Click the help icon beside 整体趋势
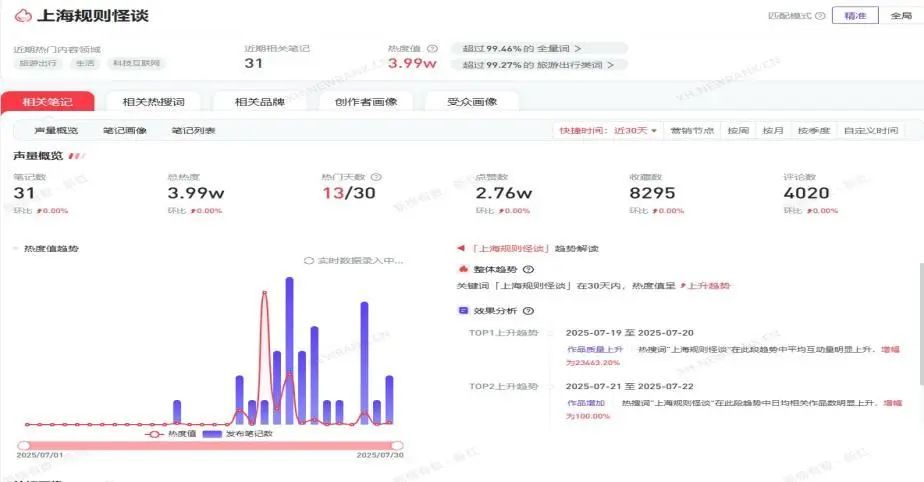Screen dimensions: 924x482 tap(528, 269)
